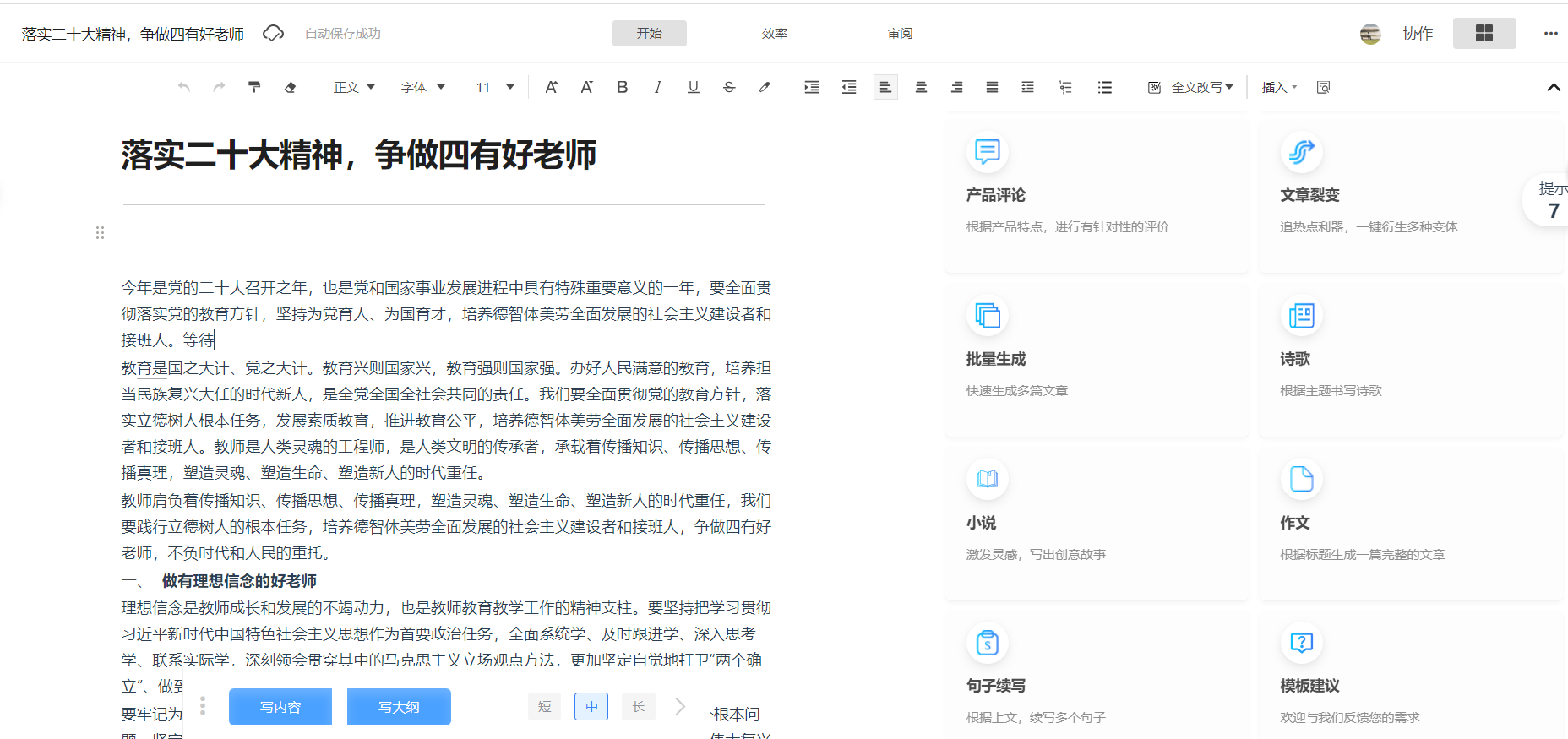Click the 写大纲 button
Screen dimensions: 1568x739
(x=399, y=707)
